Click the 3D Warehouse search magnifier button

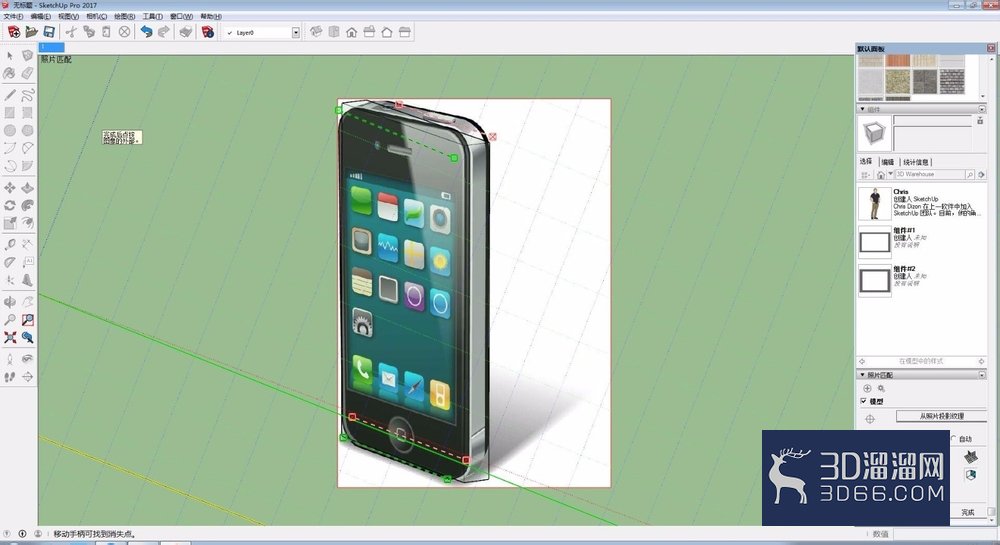point(969,174)
